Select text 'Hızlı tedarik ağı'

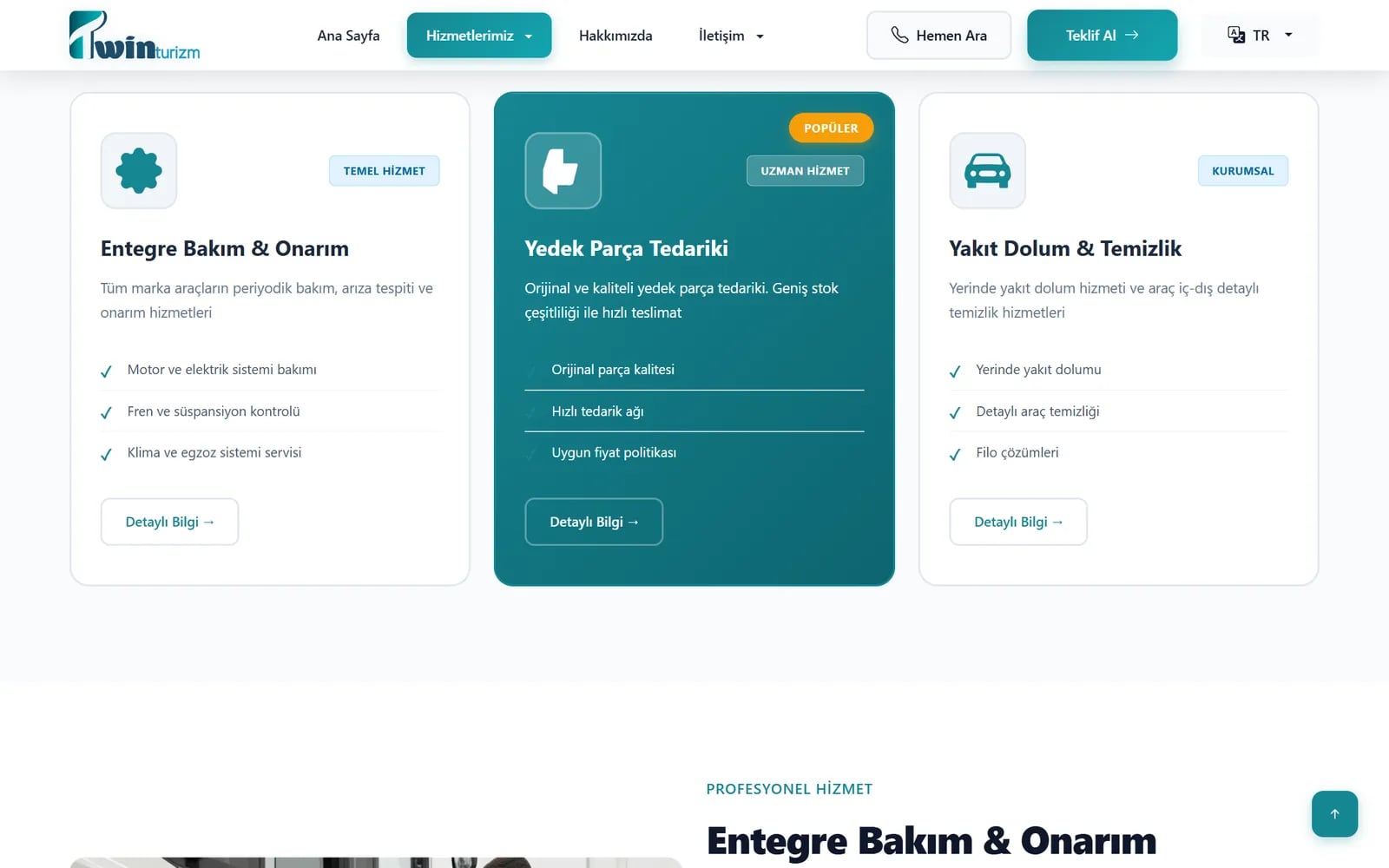[x=598, y=411]
